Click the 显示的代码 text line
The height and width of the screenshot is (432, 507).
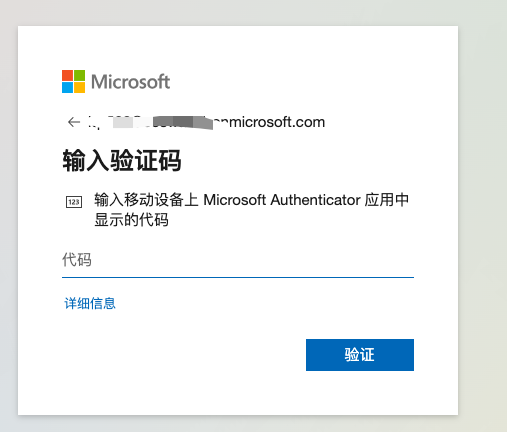(131, 220)
